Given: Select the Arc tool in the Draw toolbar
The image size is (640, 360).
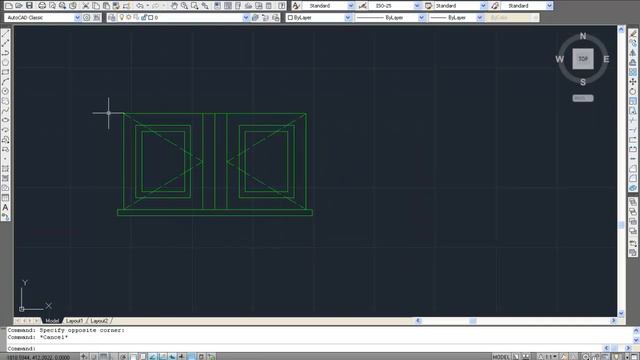Looking at the screenshot, I should click(x=5, y=82).
